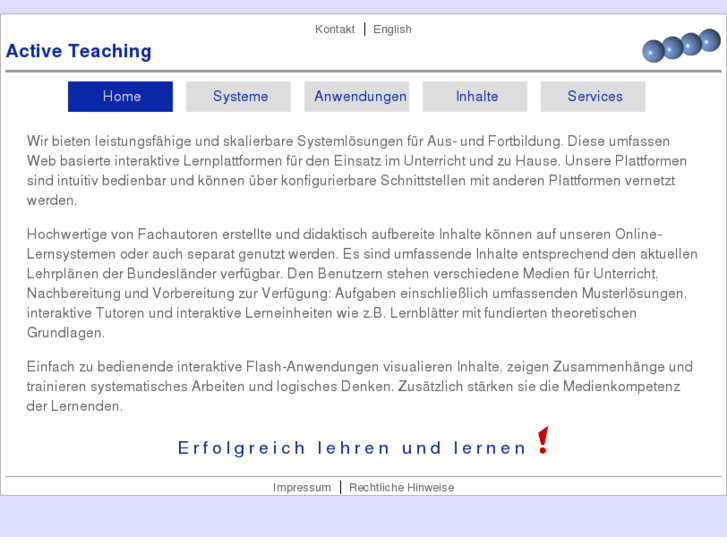The image size is (727, 545).
Task: Click the slogan 'Erfolgreich lehren und lernen'
Action: click(352, 448)
